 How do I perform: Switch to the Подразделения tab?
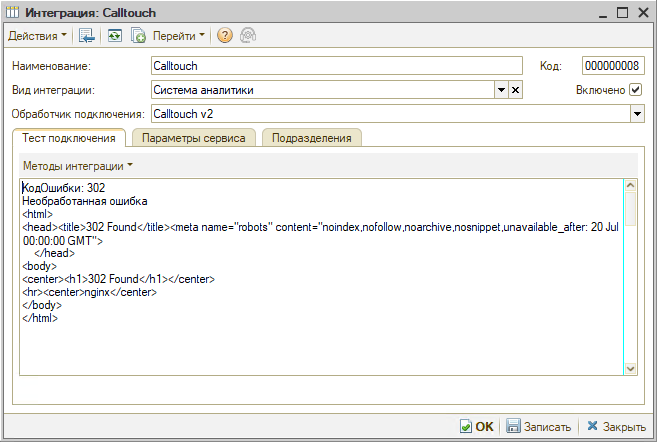click(x=311, y=138)
